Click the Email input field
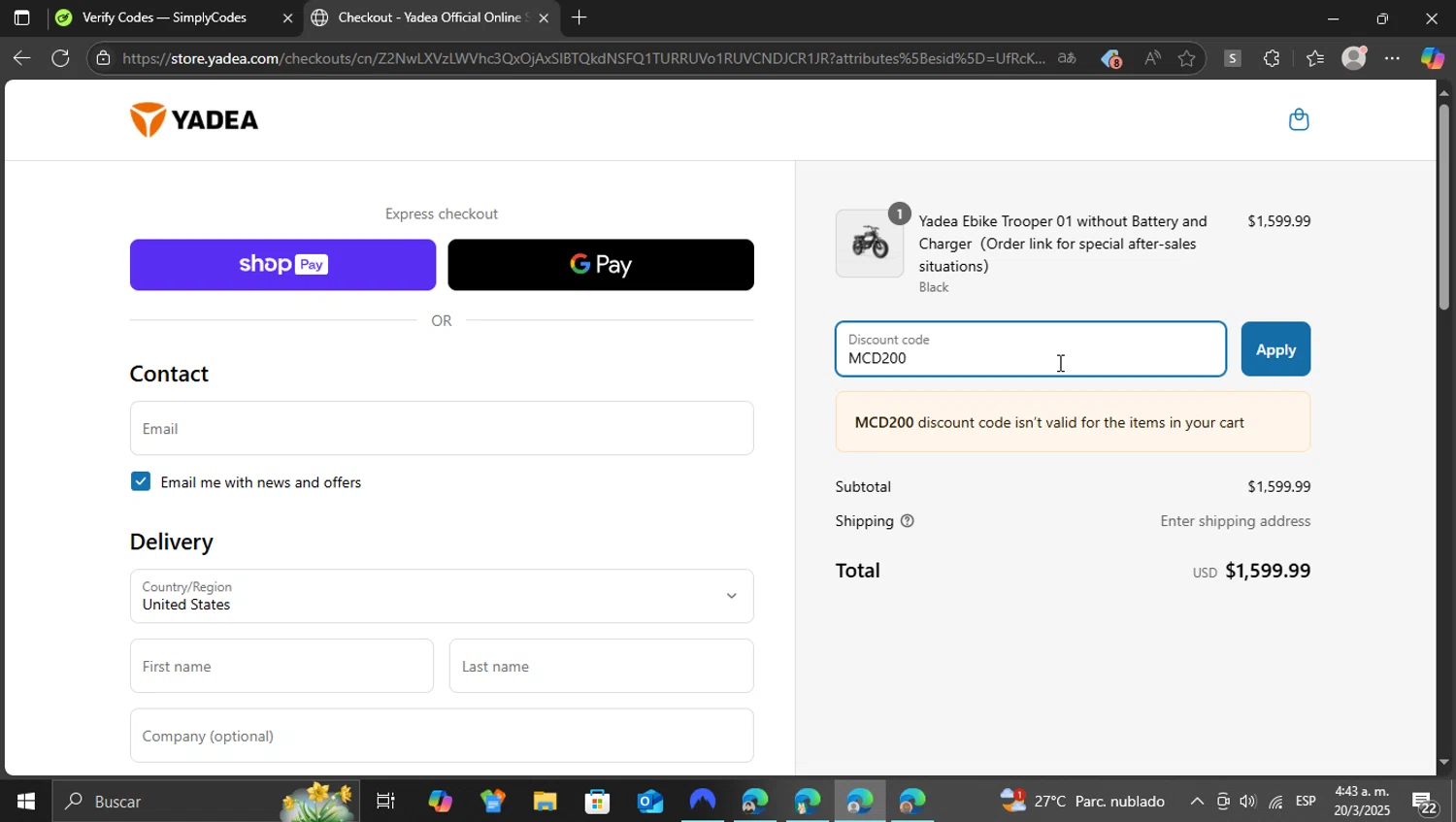The width and height of the screenshot is (1456, 822). 442,428
